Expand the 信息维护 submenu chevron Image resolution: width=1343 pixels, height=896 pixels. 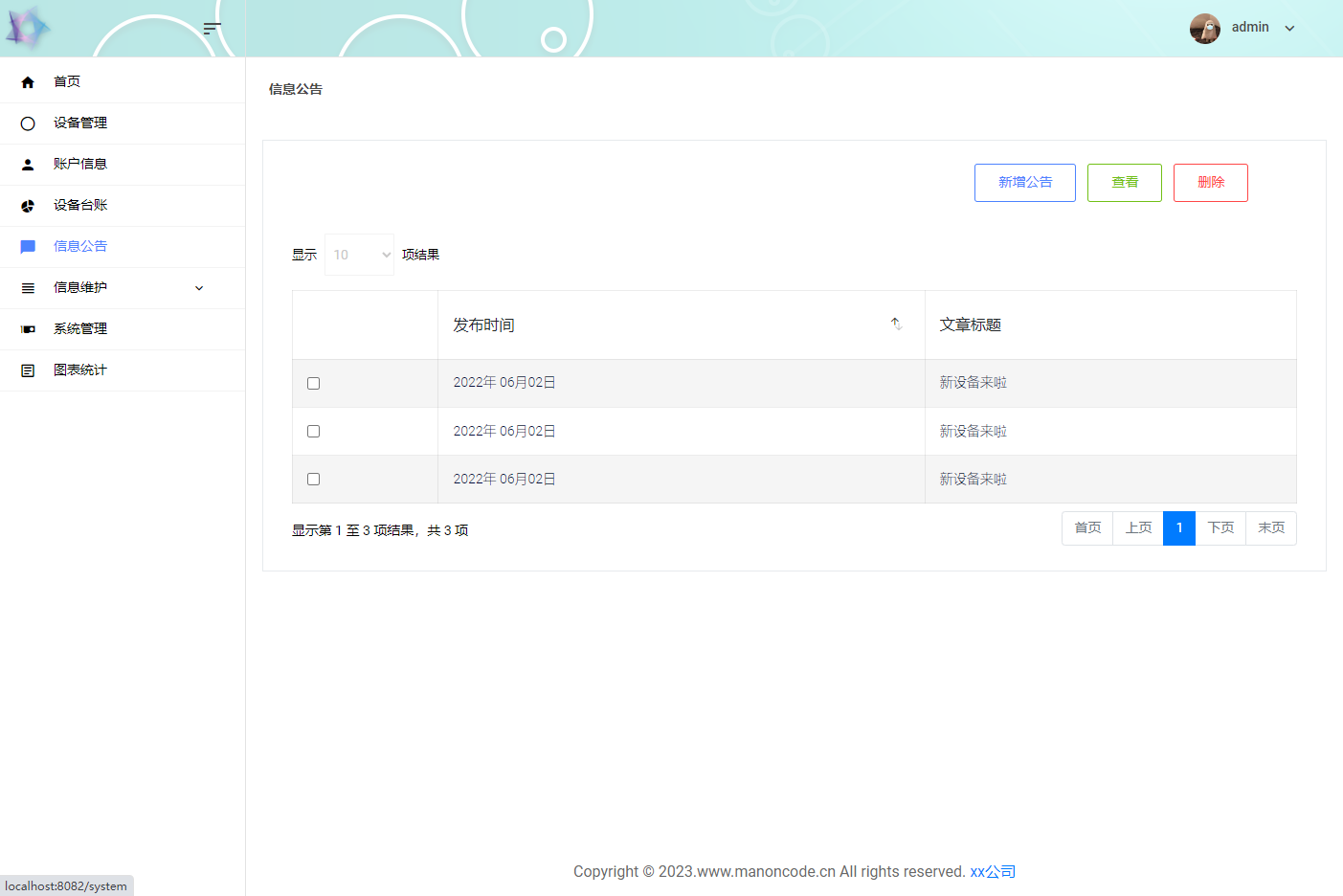199,288
